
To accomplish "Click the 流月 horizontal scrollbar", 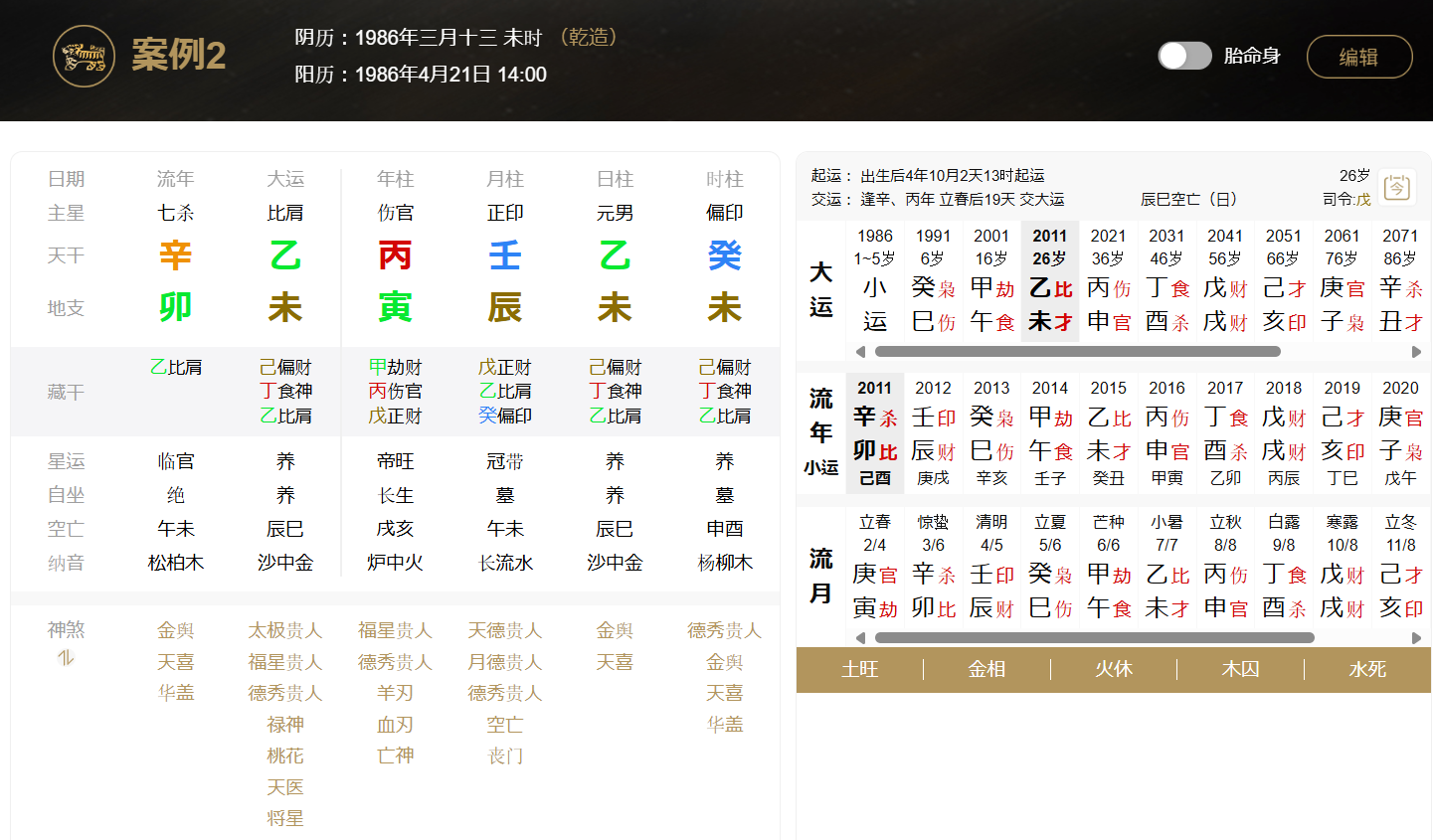I will pyautogui.click(x=1094, y=638).
